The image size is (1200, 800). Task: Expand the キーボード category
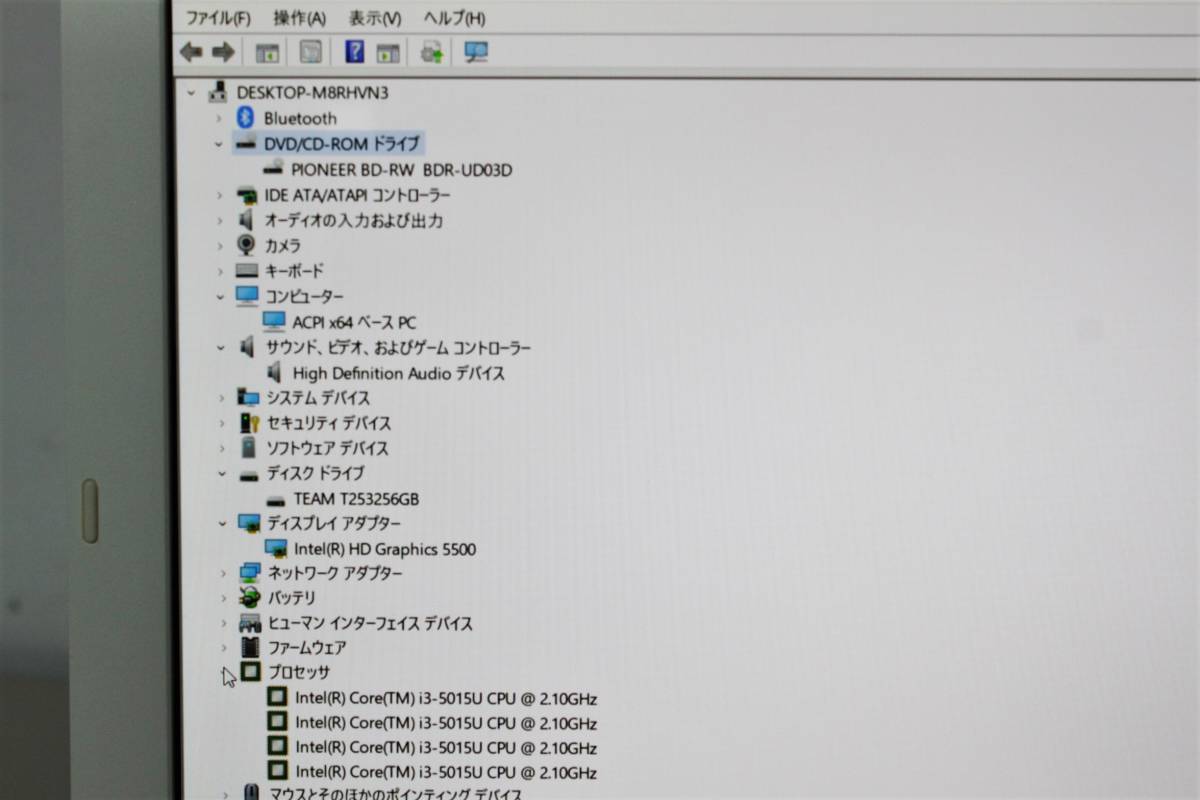tap(220, 271)
